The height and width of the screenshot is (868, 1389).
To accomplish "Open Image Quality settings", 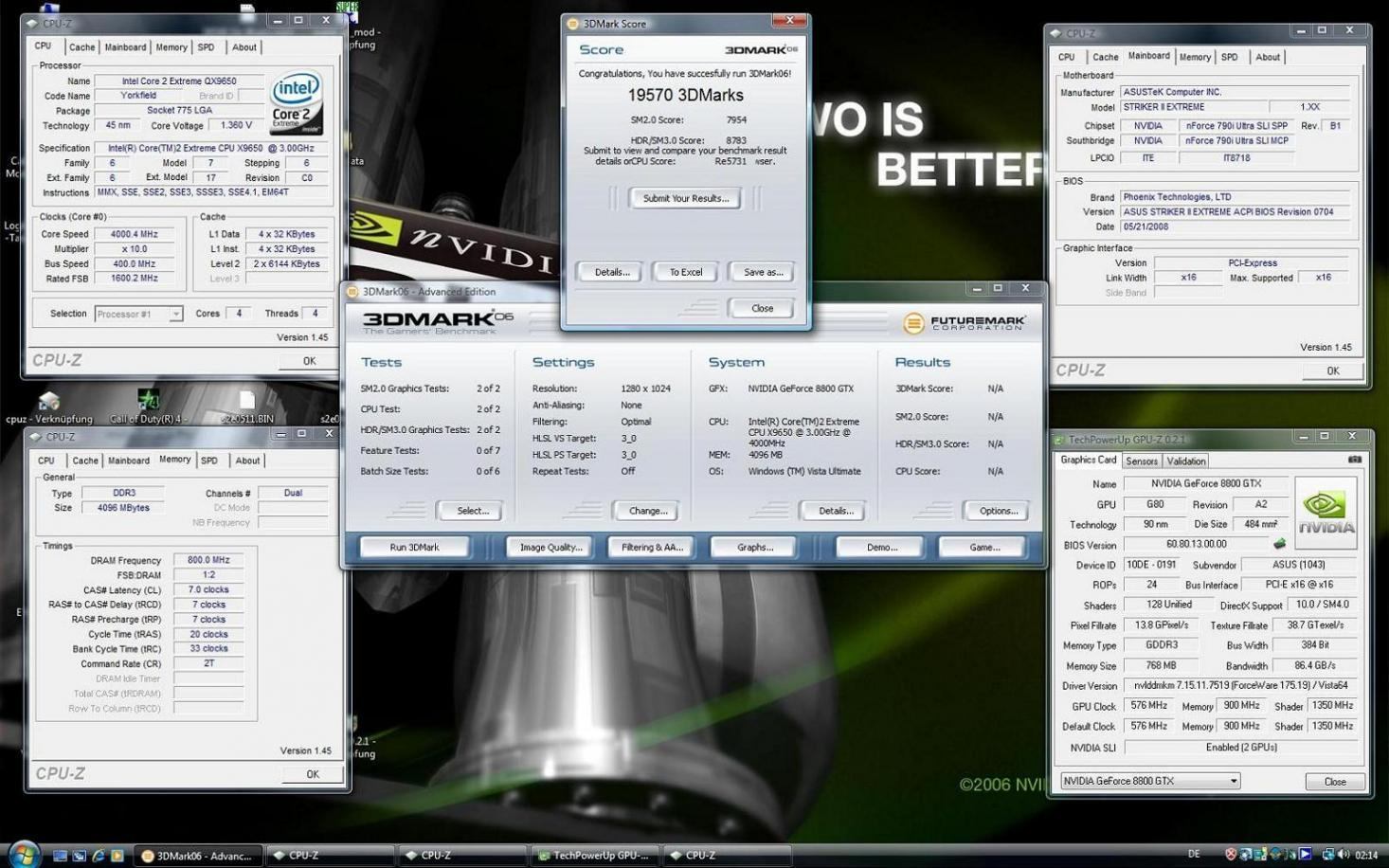I will [x=550, y=547].
